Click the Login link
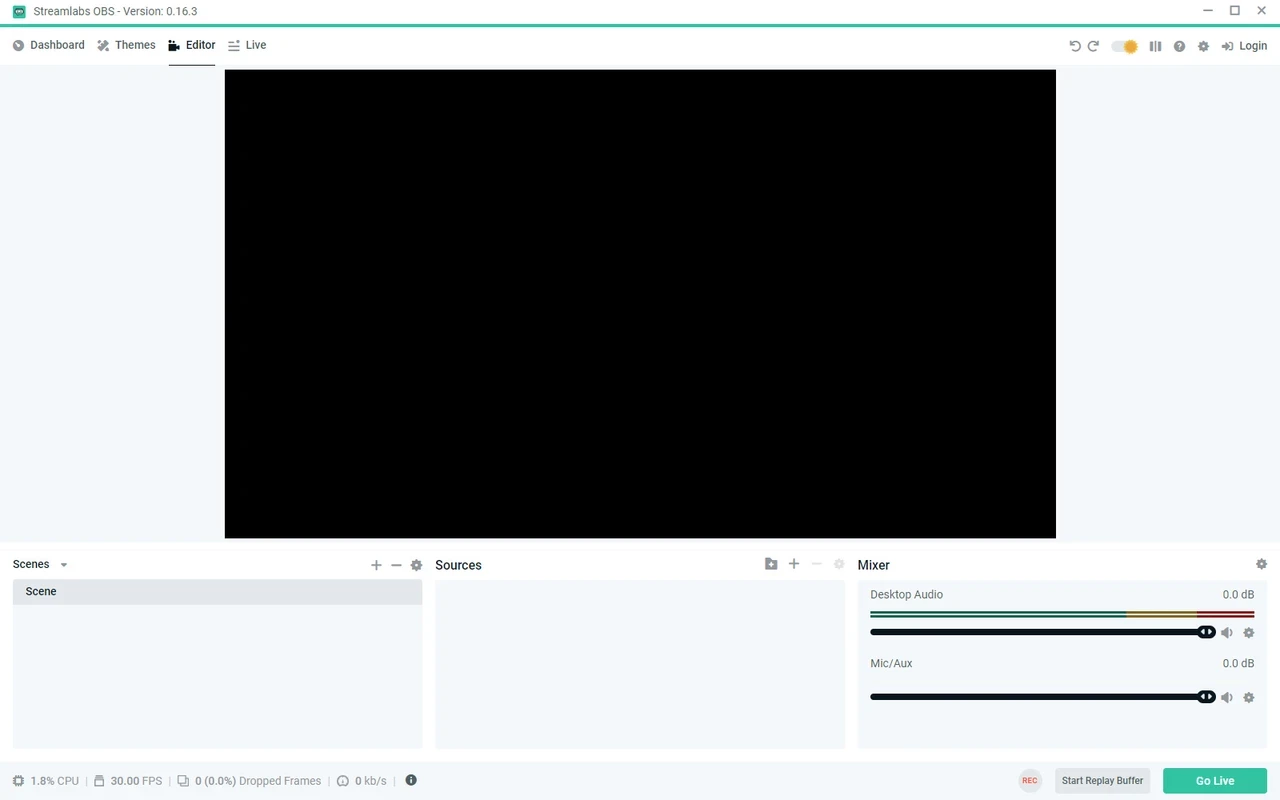 click(1244, 46)
